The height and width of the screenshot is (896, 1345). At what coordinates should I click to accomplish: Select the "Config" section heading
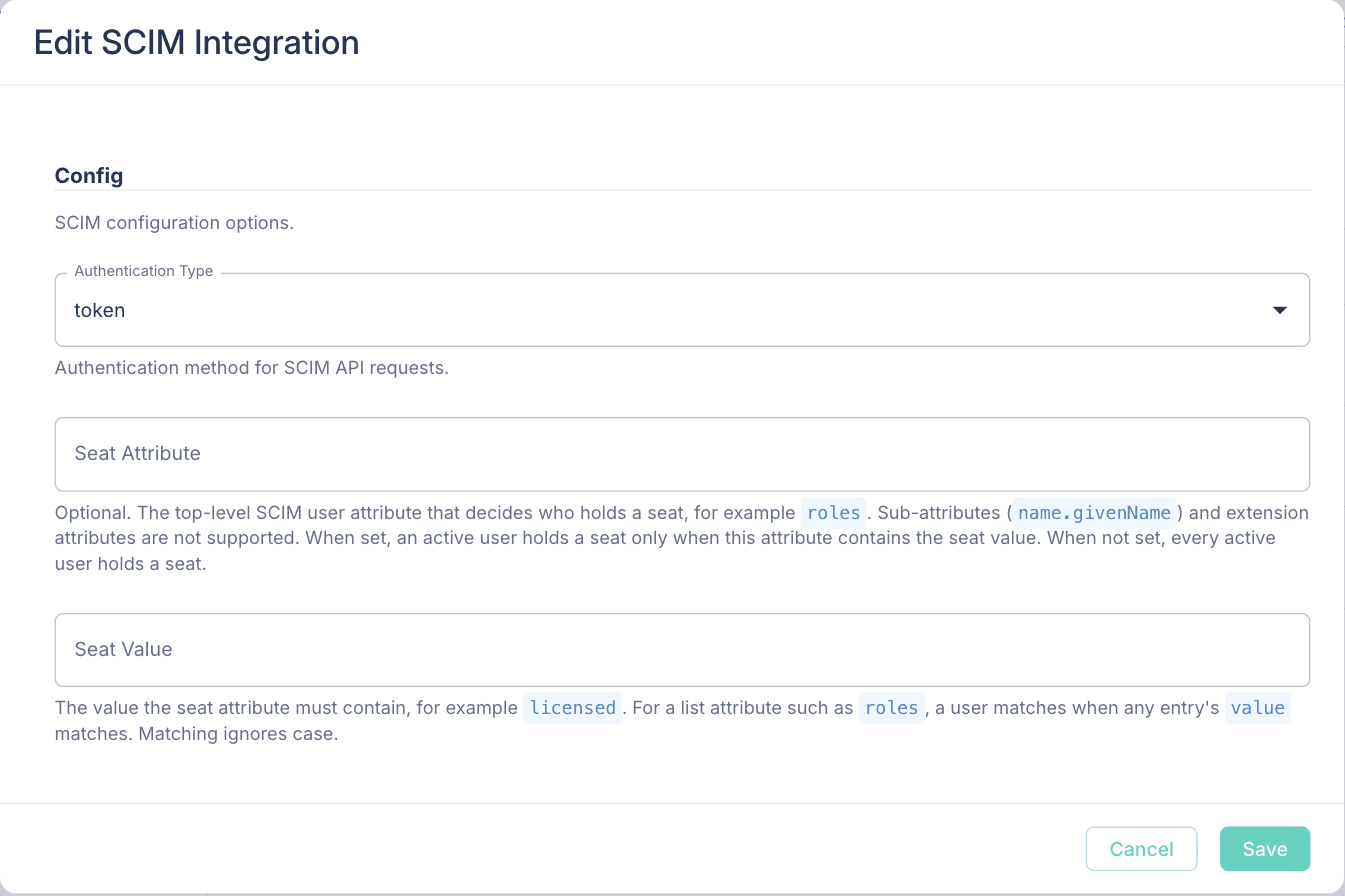[89, 176]
